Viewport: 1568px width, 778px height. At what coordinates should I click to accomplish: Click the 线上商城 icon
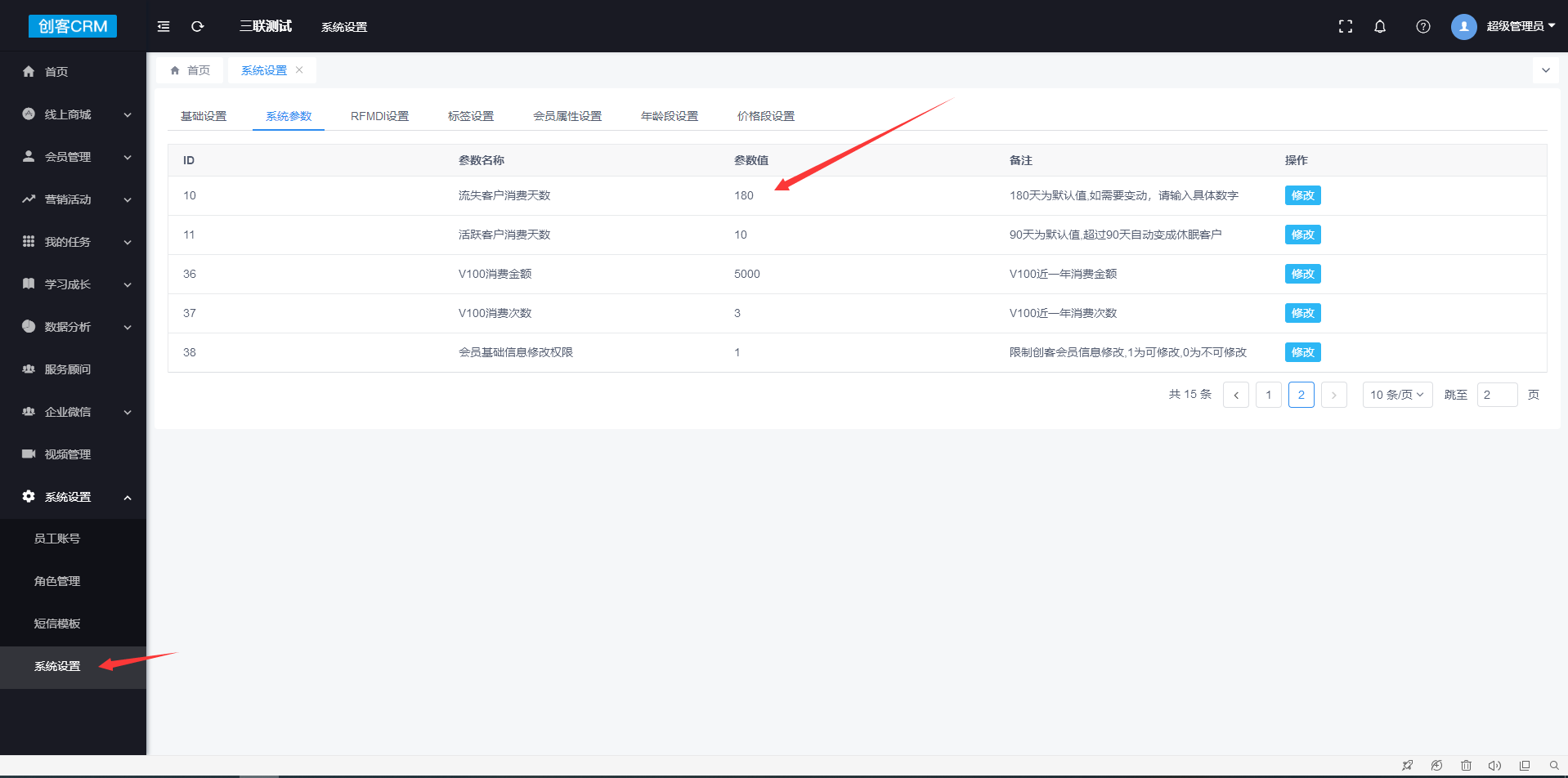[x=29, y=114]
